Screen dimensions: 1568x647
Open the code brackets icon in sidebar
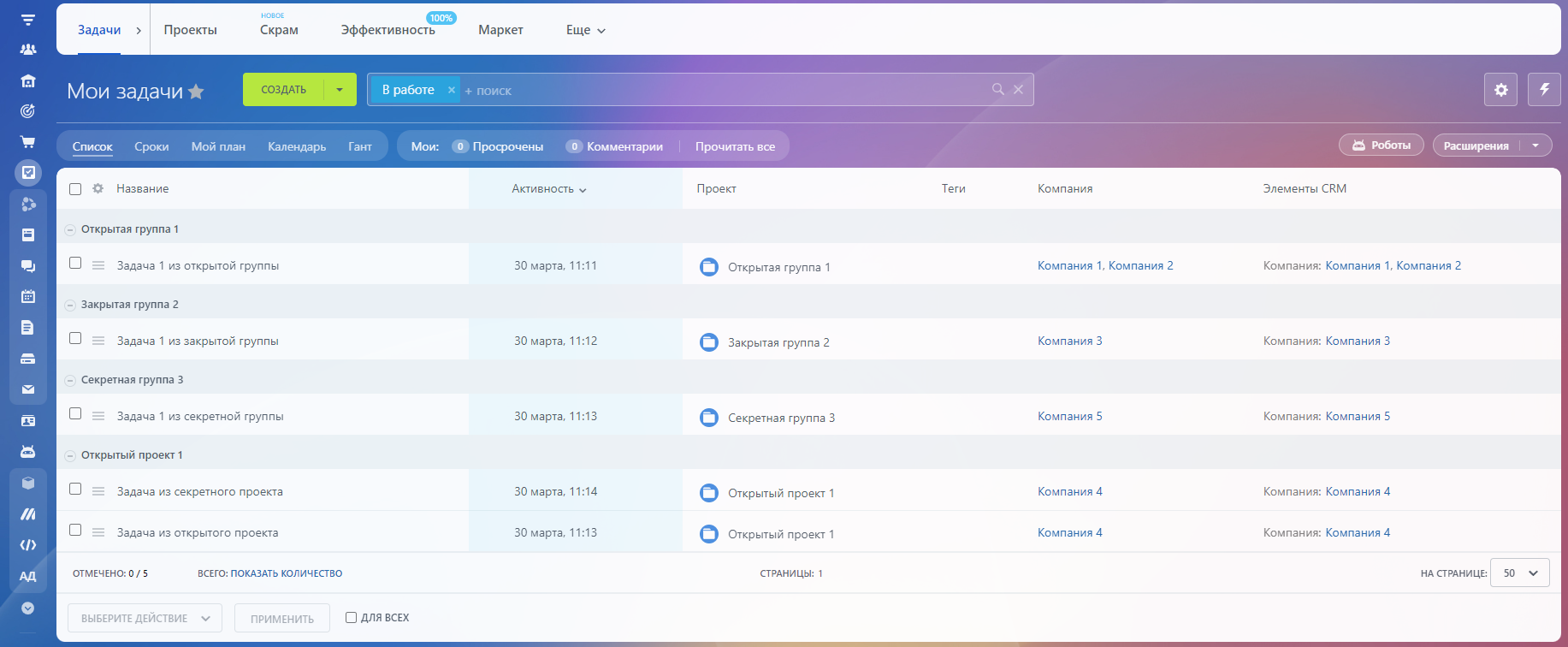coord(28,544)
